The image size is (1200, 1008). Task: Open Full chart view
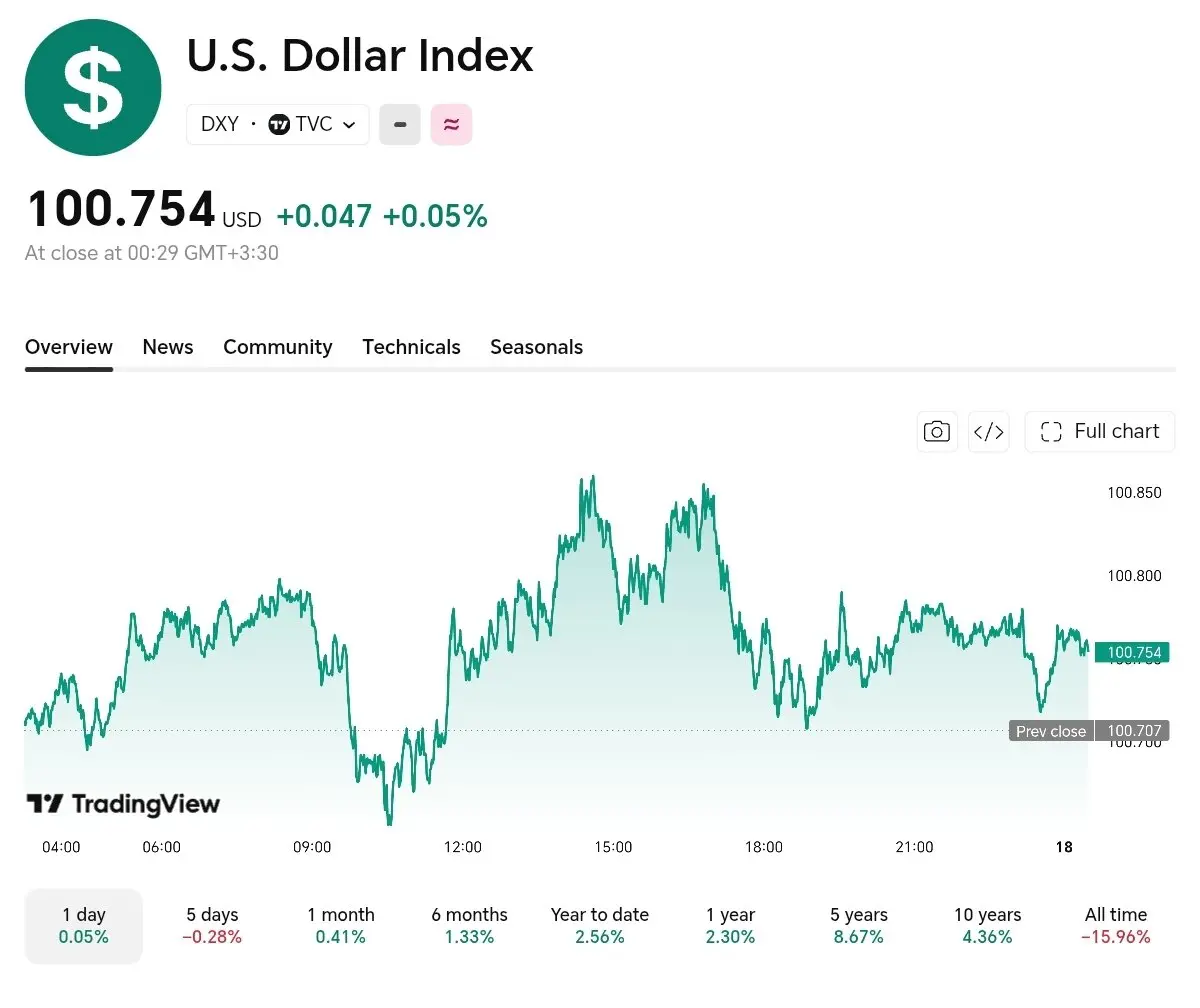point(1100,431)
